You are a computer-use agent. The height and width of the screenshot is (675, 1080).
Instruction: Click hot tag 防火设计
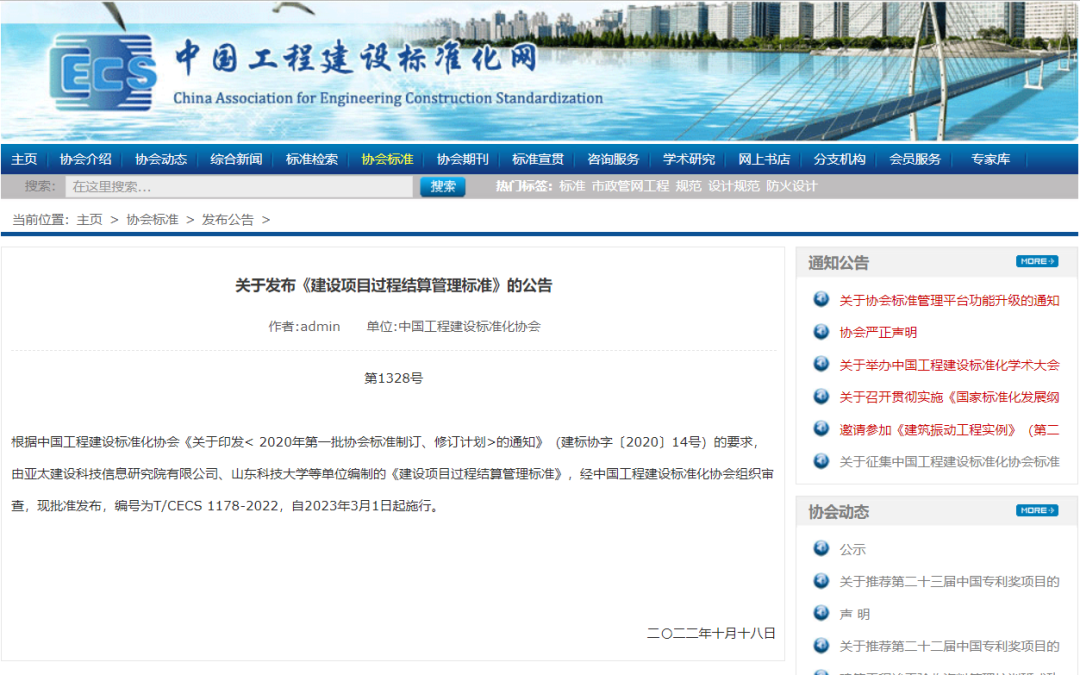click(x=791, y=186)
